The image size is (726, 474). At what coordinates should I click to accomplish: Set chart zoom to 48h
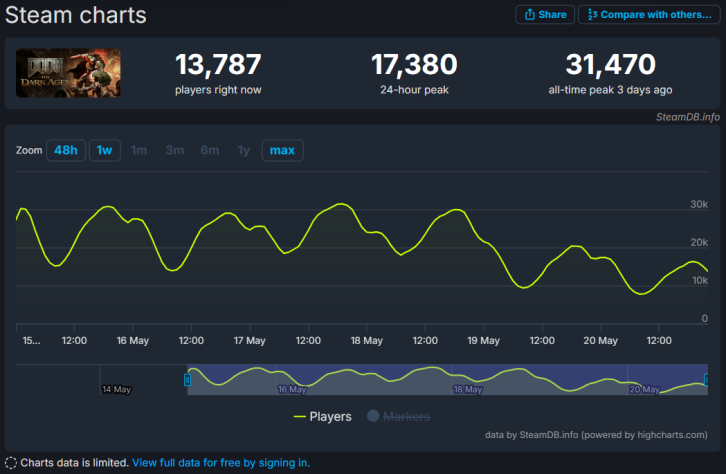(x=66, y=150)
